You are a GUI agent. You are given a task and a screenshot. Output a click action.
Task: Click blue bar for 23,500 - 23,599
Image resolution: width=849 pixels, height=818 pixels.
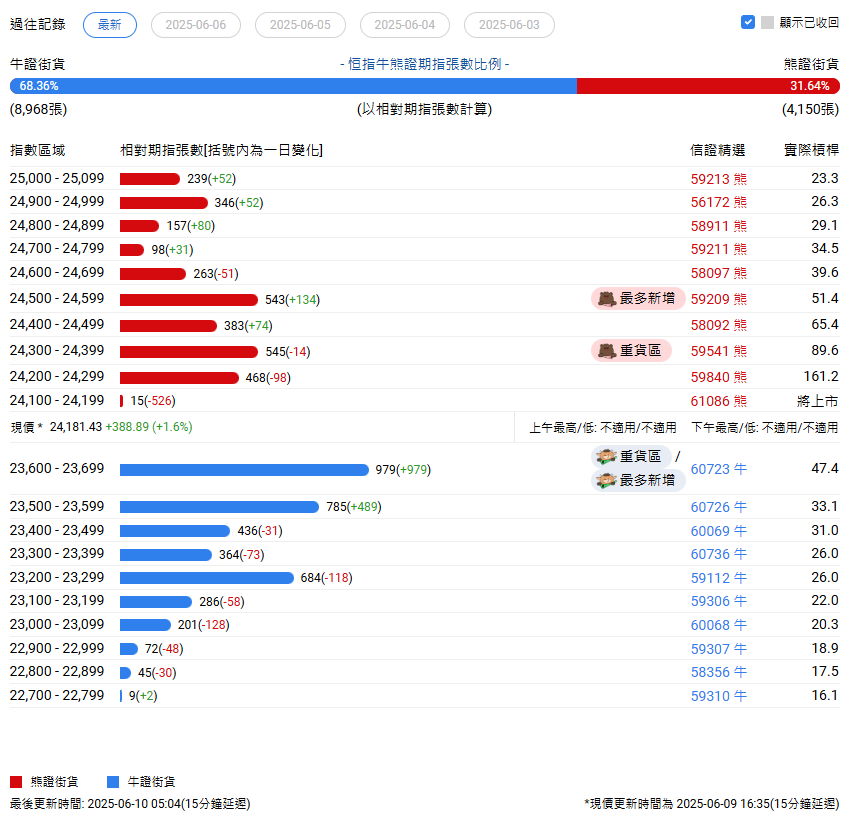pos(219,507)
